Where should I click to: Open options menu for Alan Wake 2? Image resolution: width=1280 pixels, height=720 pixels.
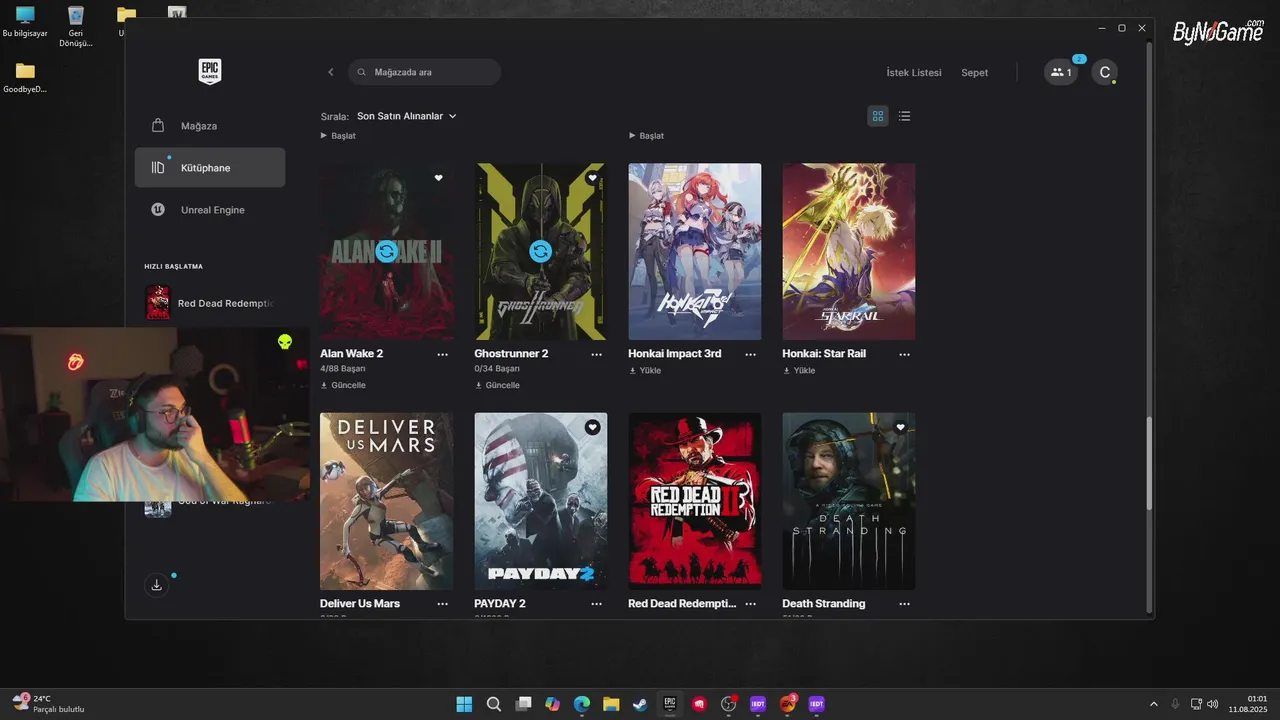[443, 354]
